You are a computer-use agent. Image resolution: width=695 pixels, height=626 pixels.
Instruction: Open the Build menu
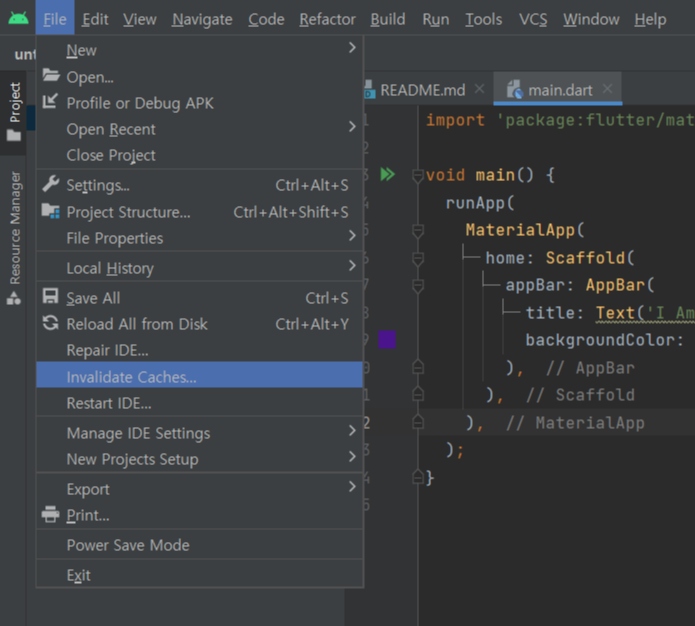coord(388,19)
